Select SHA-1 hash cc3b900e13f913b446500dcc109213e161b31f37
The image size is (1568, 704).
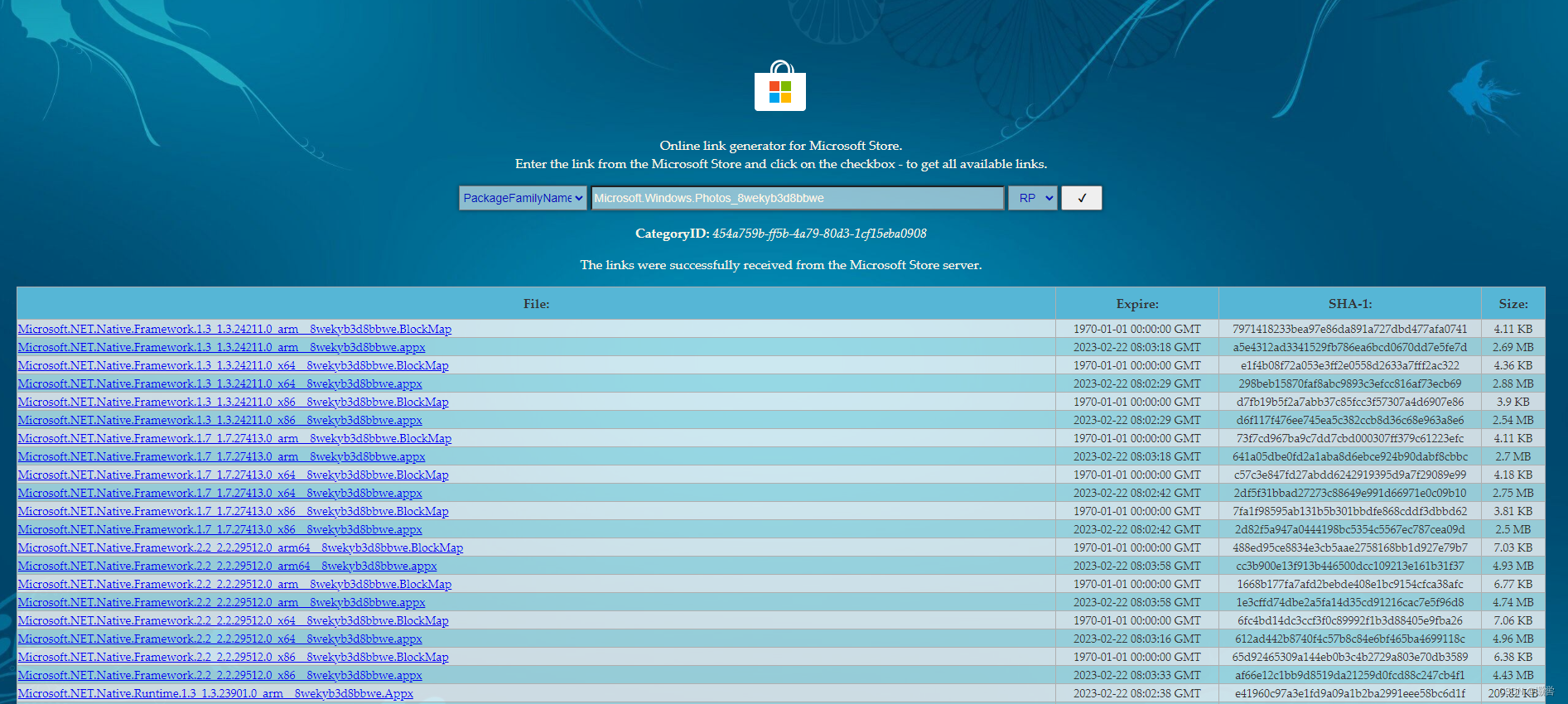(x=1350, y=566)
